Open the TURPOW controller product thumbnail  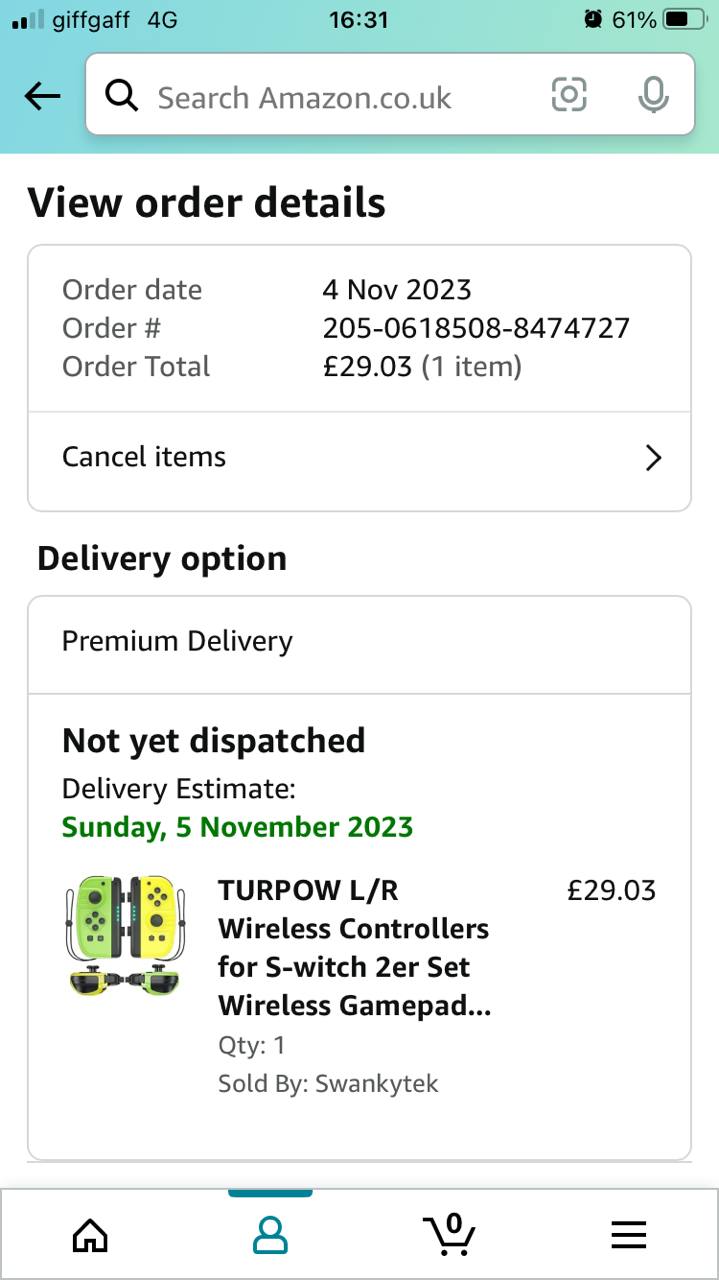tap(124, 936)
